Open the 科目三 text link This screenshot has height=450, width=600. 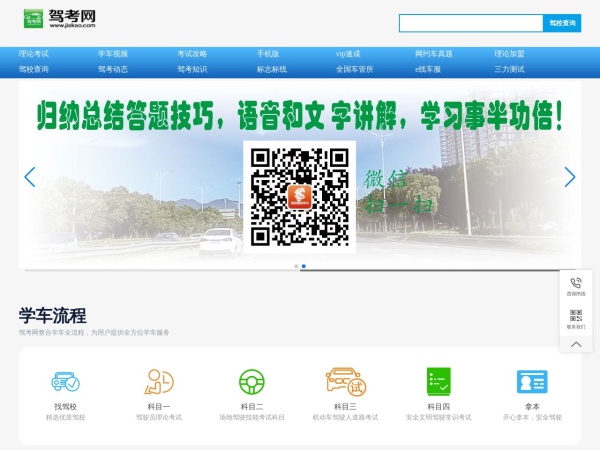[346, 407]
